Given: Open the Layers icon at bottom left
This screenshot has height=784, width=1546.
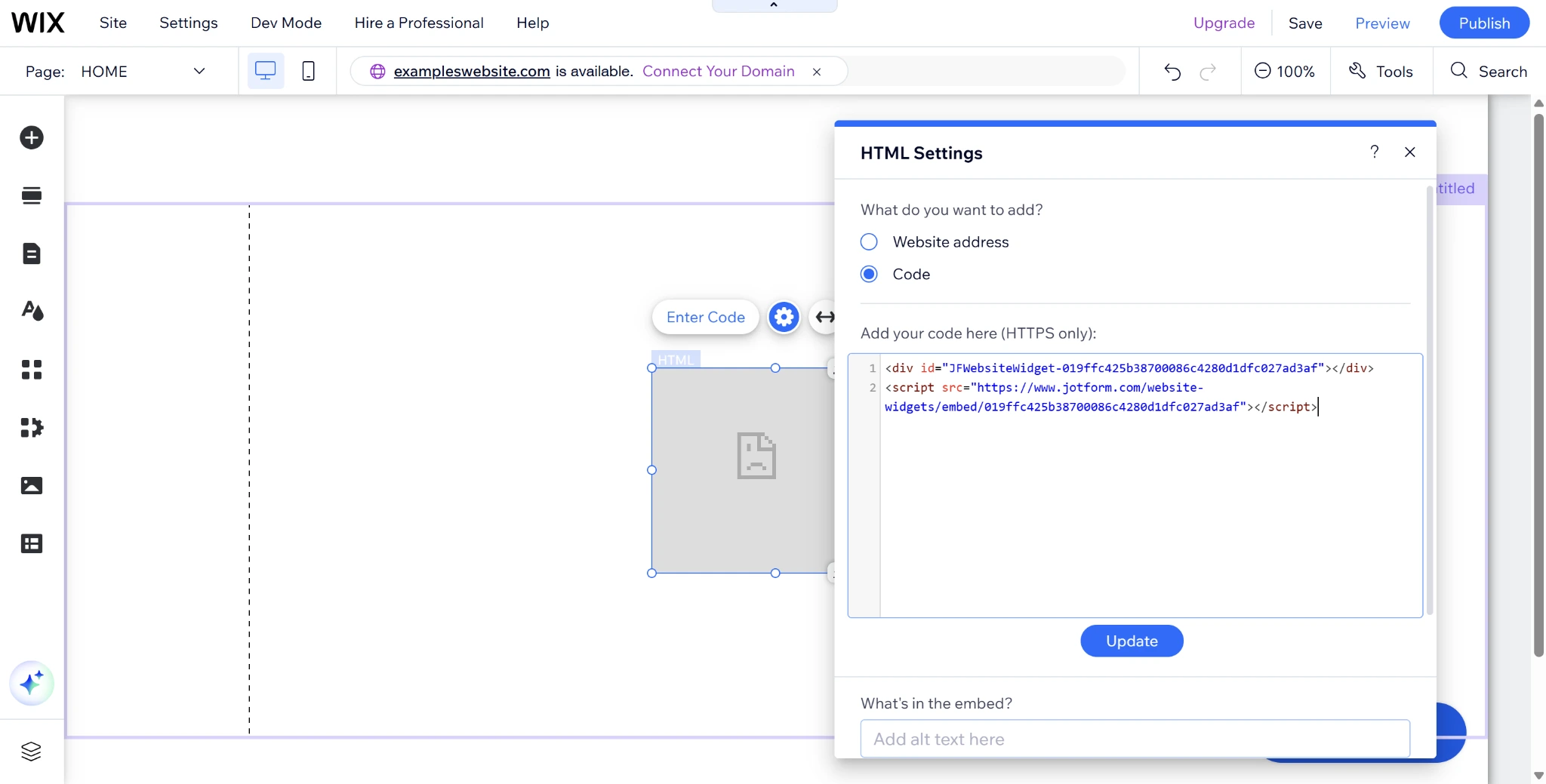Looking at the screenshot, I should 31,752.
